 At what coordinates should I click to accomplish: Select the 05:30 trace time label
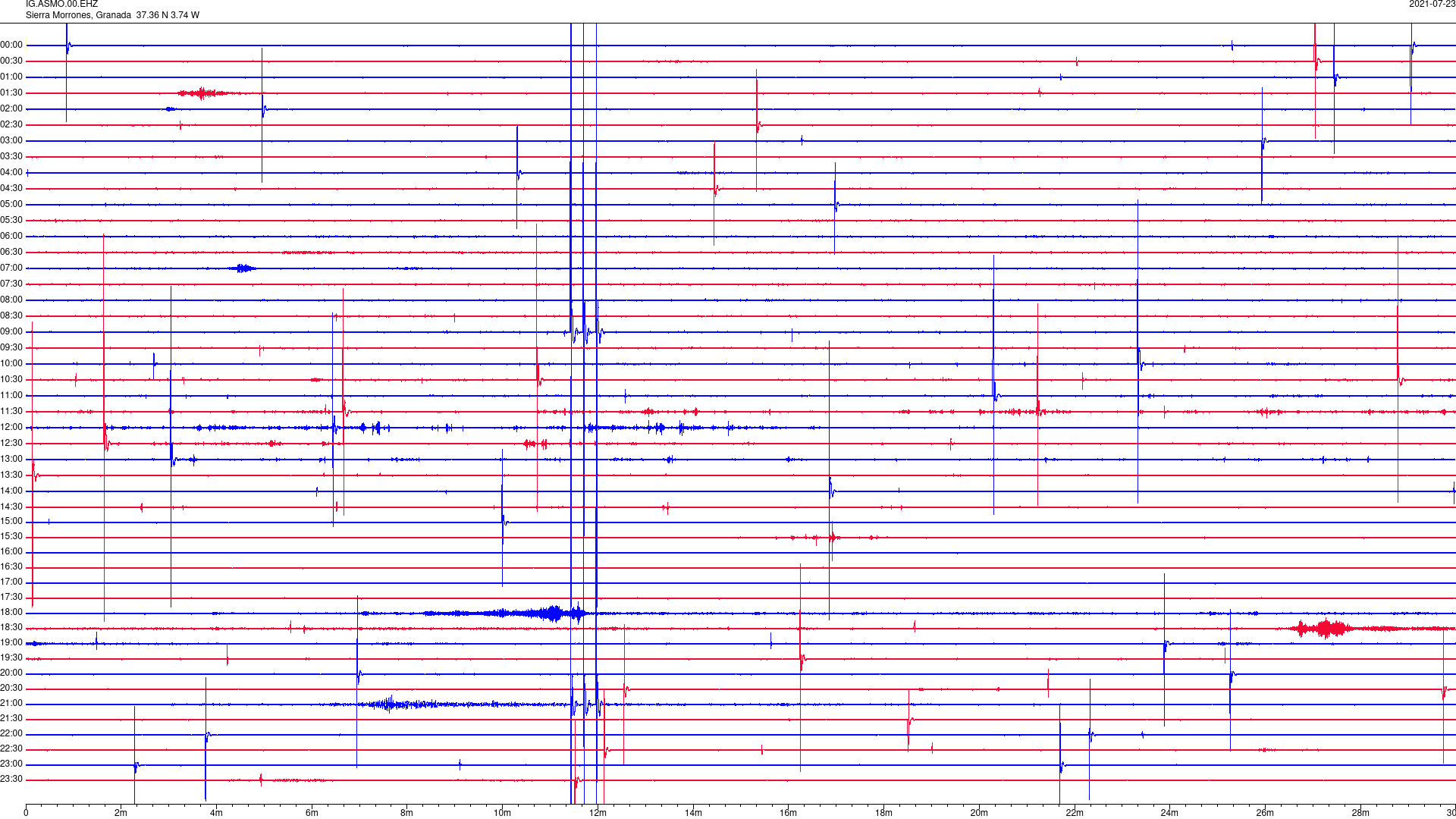pyautogui.click(x=11, y=221)
